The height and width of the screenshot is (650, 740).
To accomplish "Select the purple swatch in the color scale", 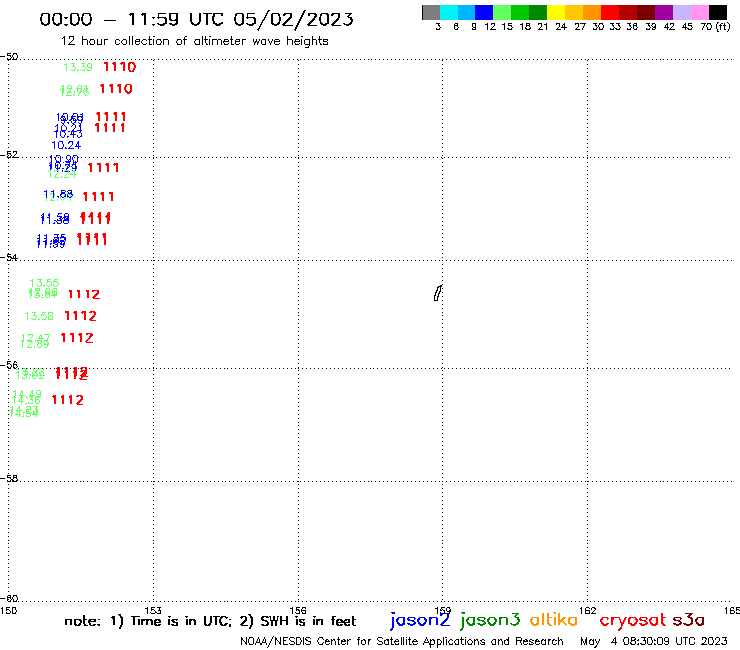I will (x=664, y=12).
